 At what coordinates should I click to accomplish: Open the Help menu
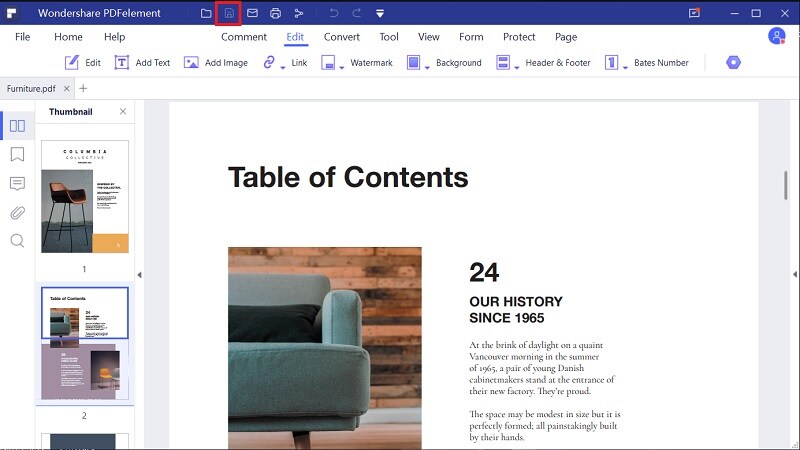115,37
